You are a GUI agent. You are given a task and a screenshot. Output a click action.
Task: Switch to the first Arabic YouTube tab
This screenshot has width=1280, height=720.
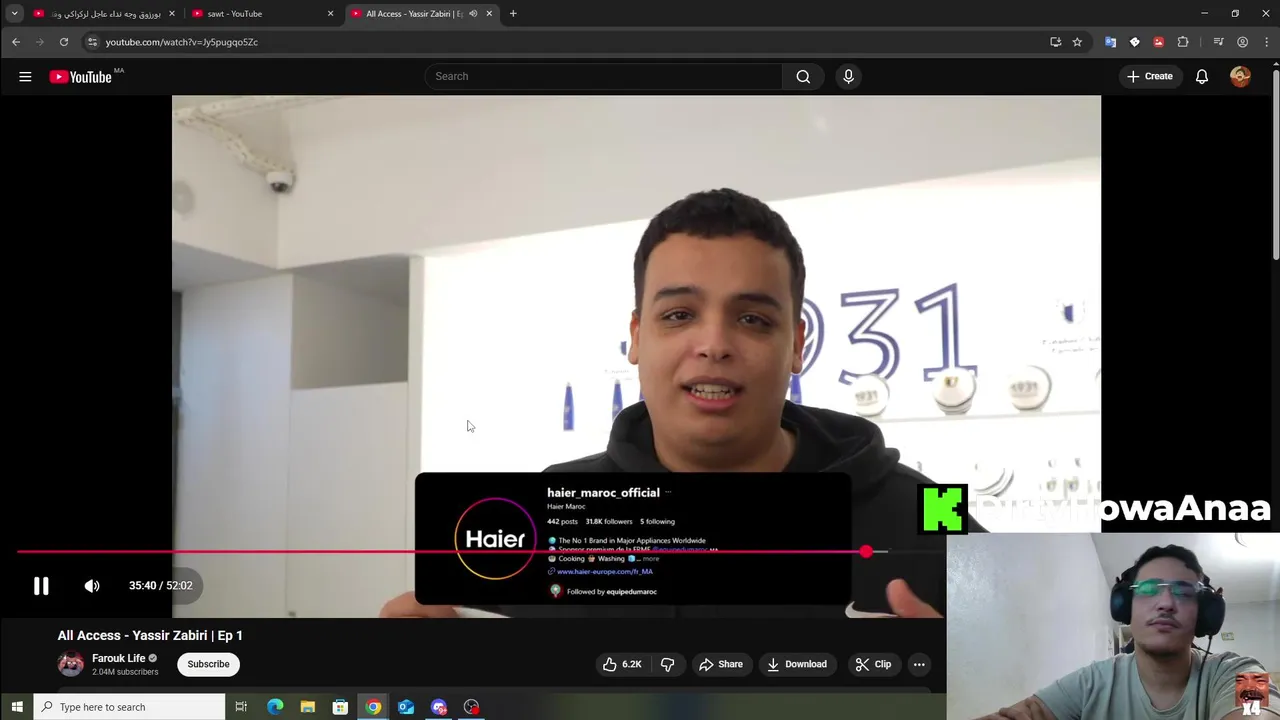coord(104,14)
